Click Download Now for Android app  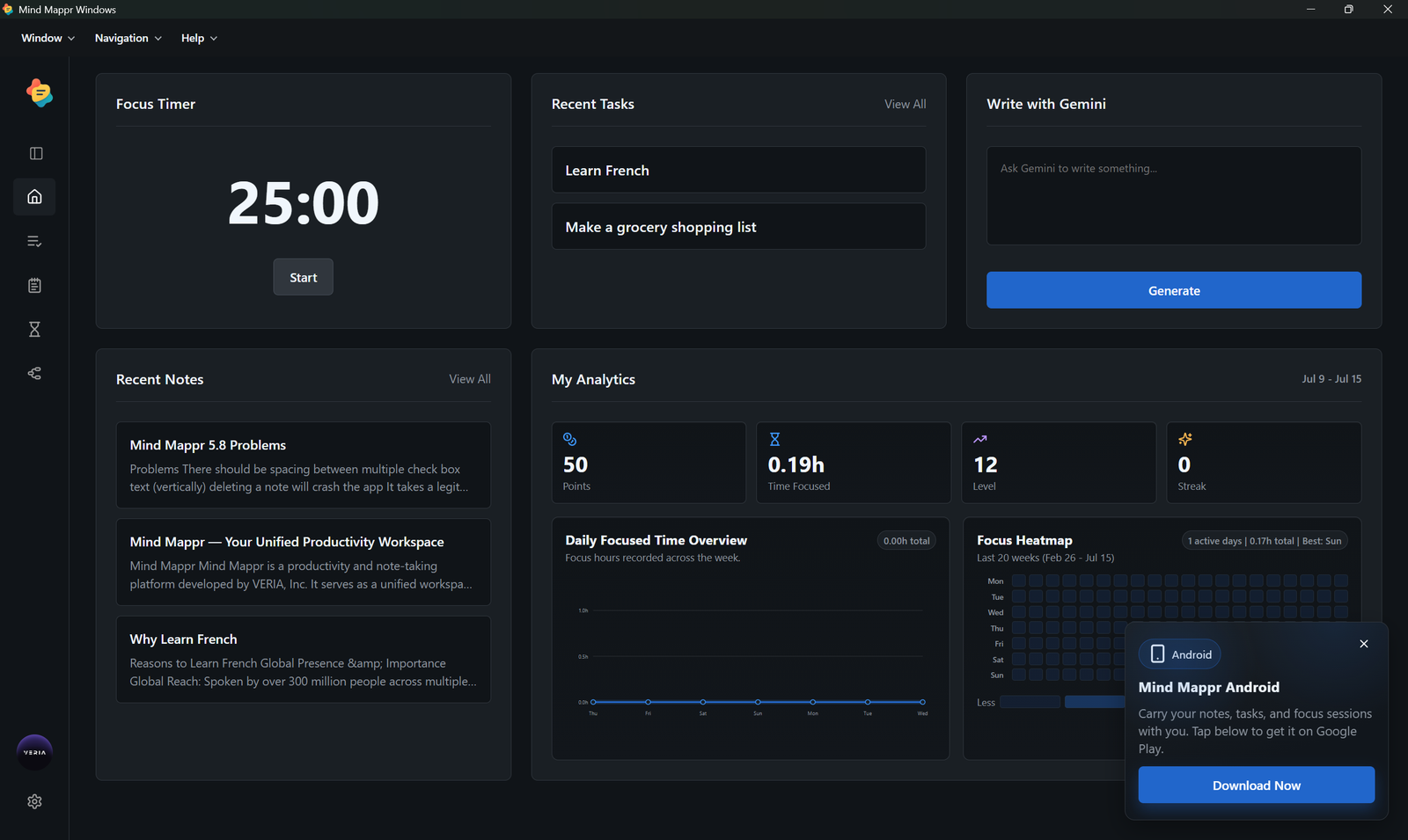1257,785
